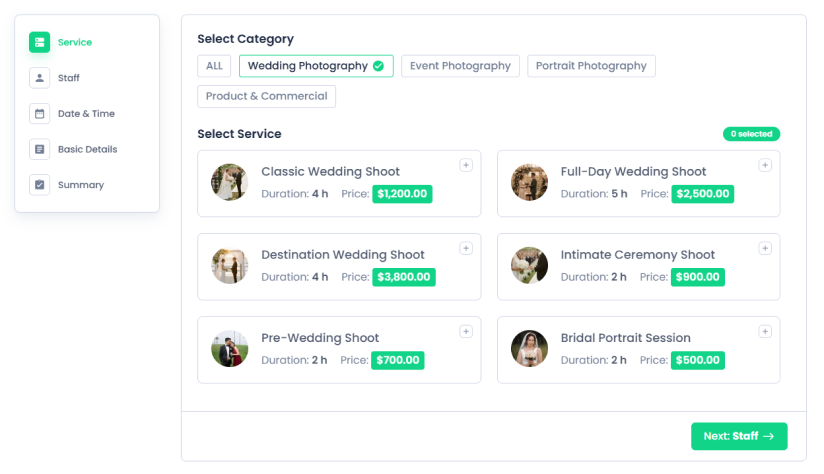Select Wedding Photography category
The image size is (824, 474).
coord(316,66)
